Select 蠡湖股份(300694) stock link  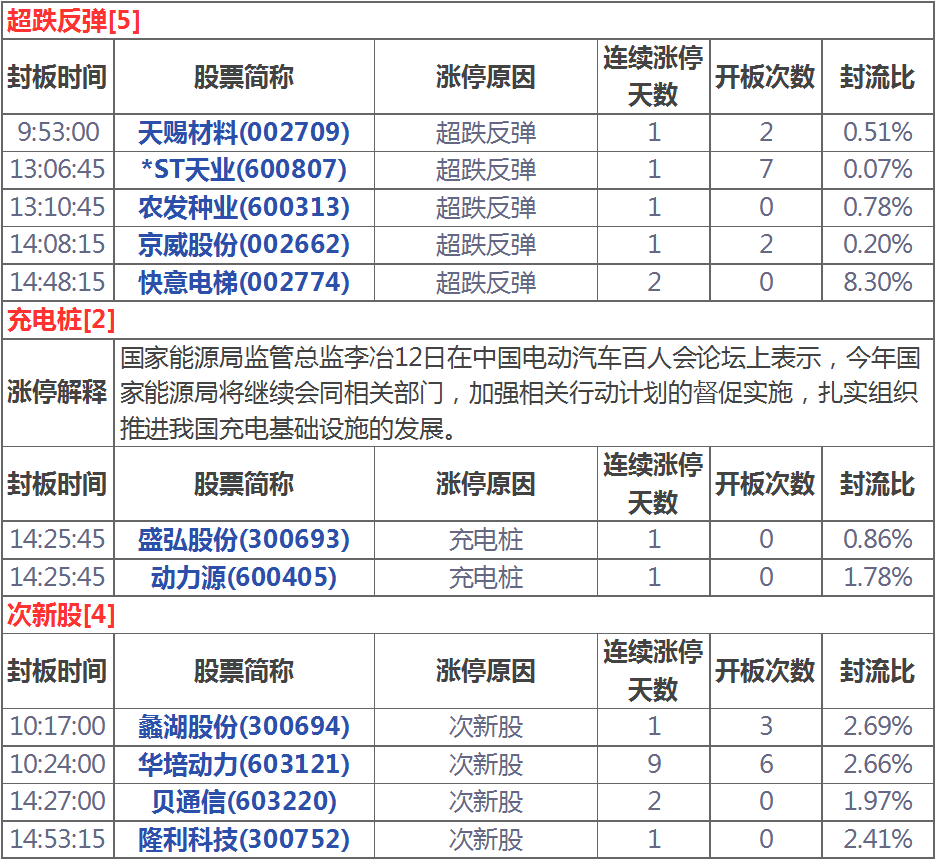tap(244, 726)
